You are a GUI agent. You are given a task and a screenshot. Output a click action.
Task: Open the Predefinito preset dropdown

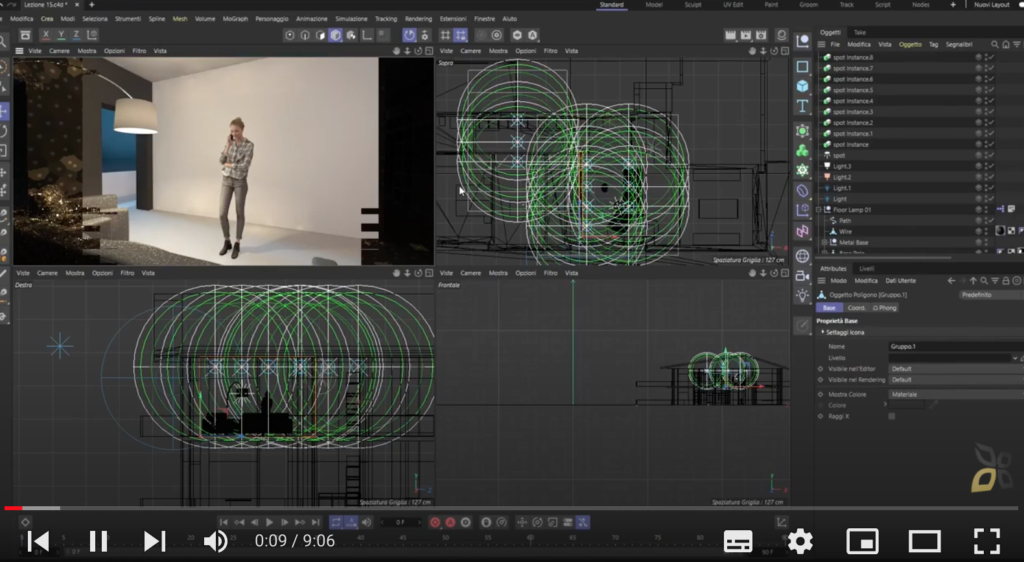pyautogui.click(x=991, y=294)
